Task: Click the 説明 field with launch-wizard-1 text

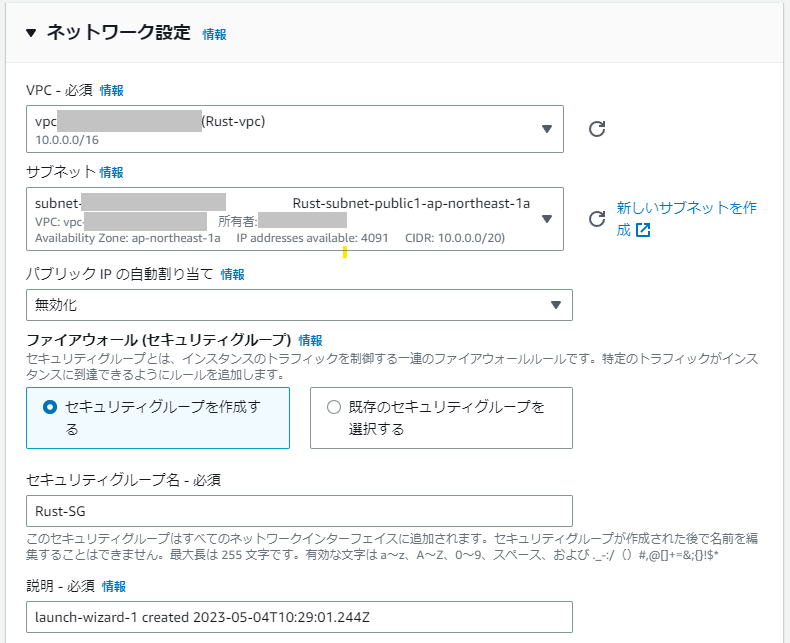Action: (x=299, y=616)
